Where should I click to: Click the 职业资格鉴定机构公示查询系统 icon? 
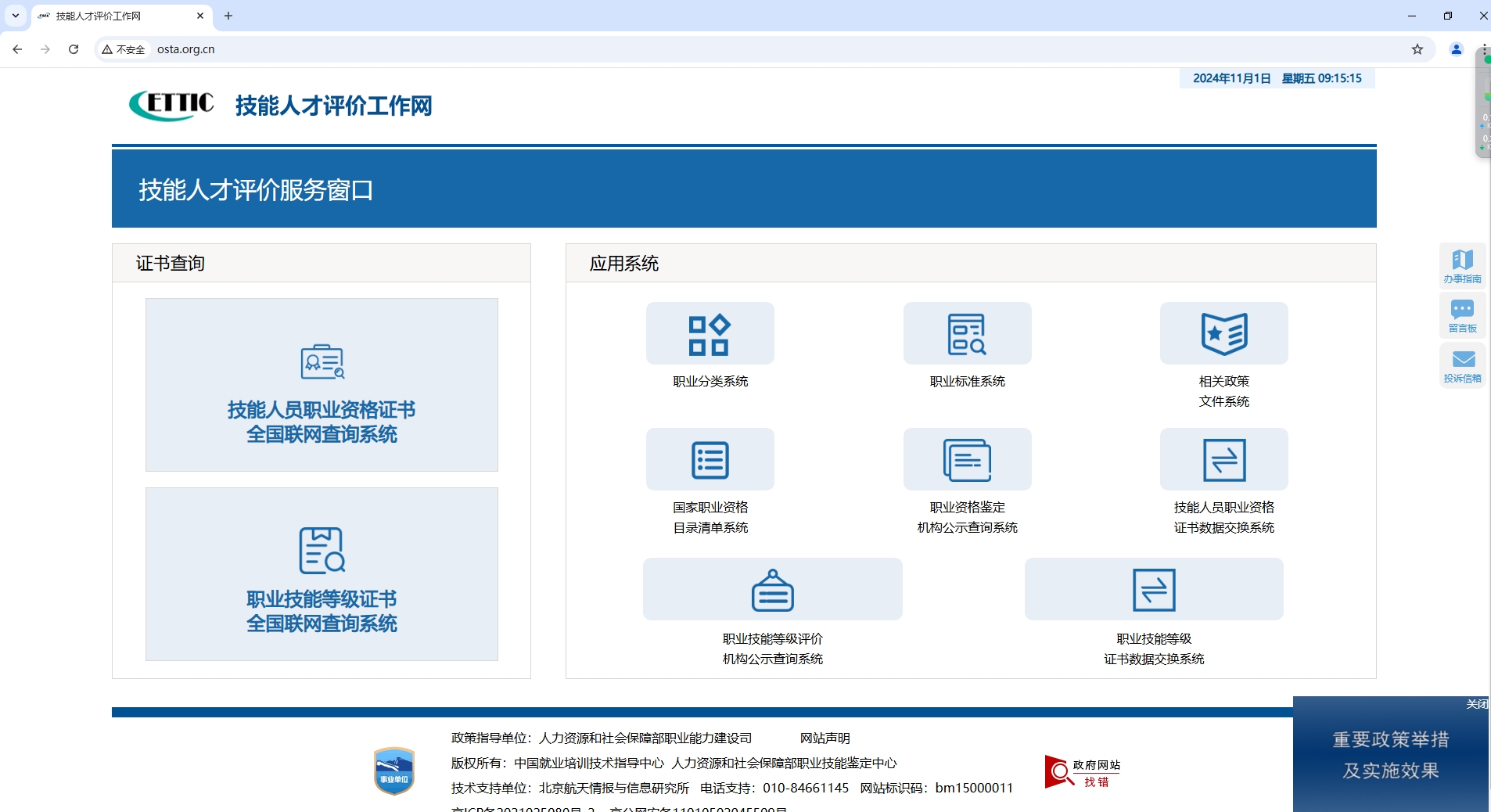click(967, 460)
